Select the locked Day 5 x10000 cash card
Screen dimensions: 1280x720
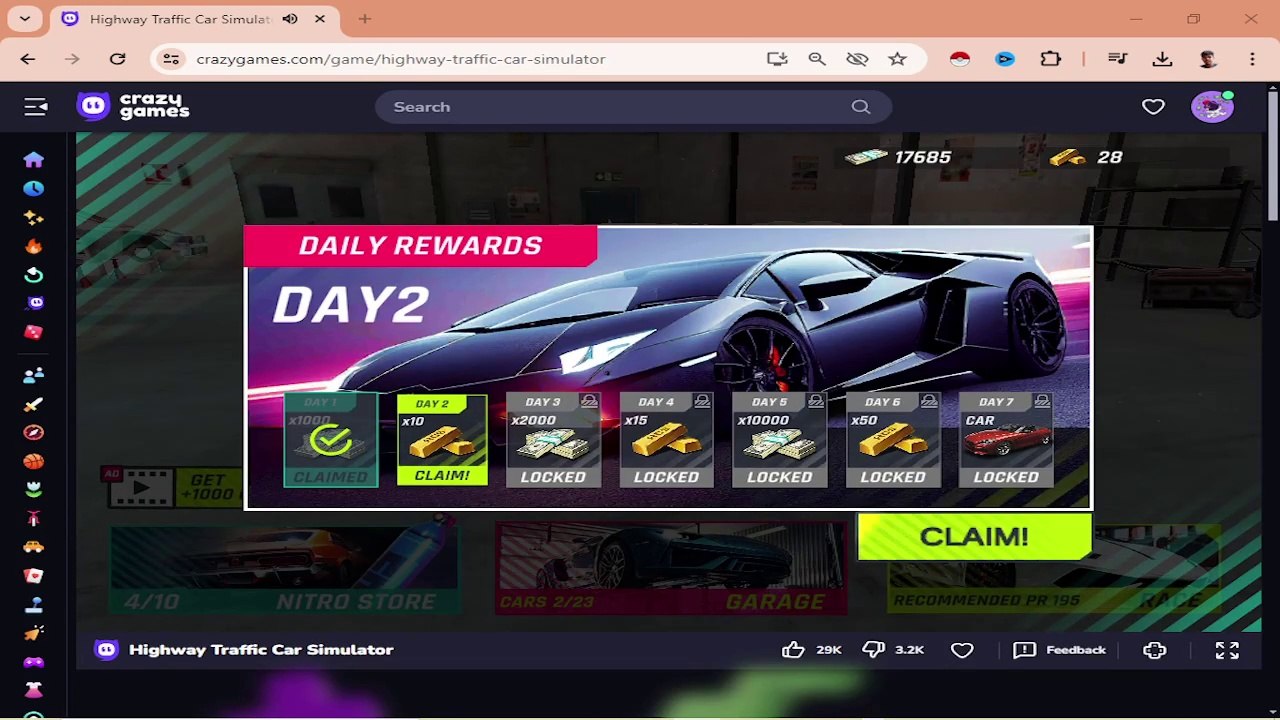click(x=779, y=440)
